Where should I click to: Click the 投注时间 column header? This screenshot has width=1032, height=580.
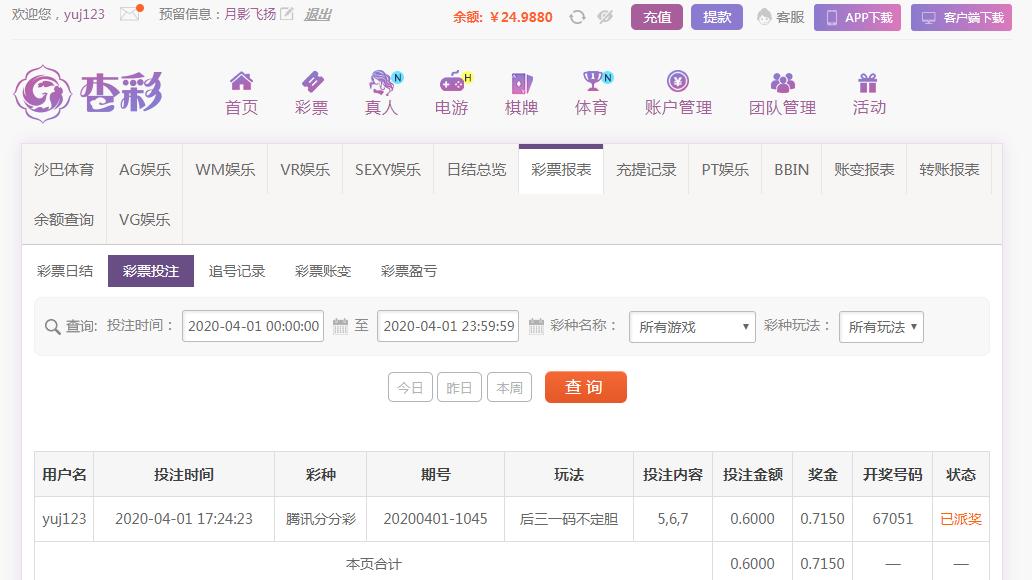[x=184, y=475]
